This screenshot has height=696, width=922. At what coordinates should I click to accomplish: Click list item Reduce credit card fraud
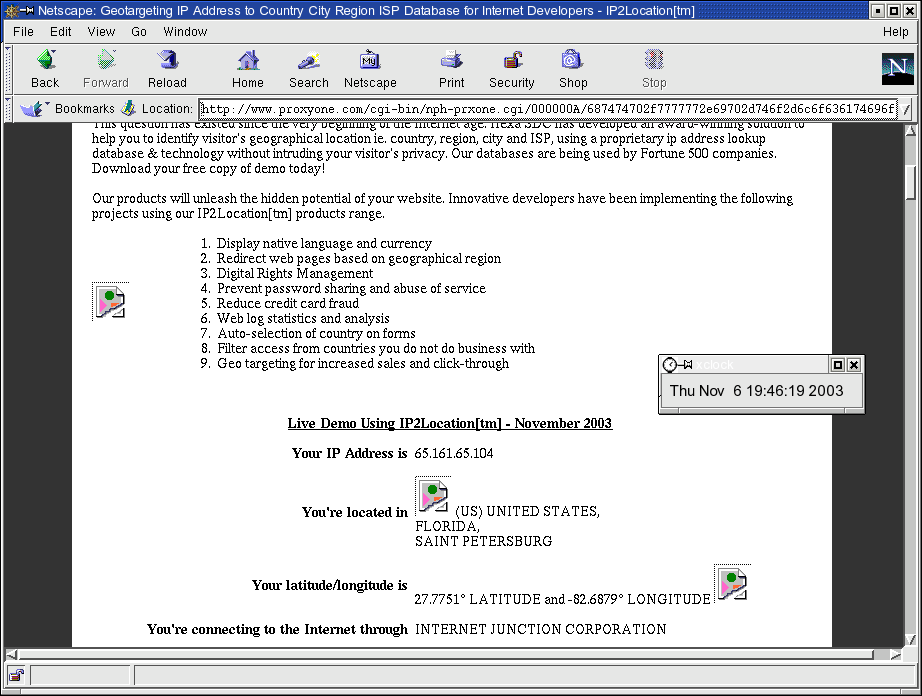288,303
